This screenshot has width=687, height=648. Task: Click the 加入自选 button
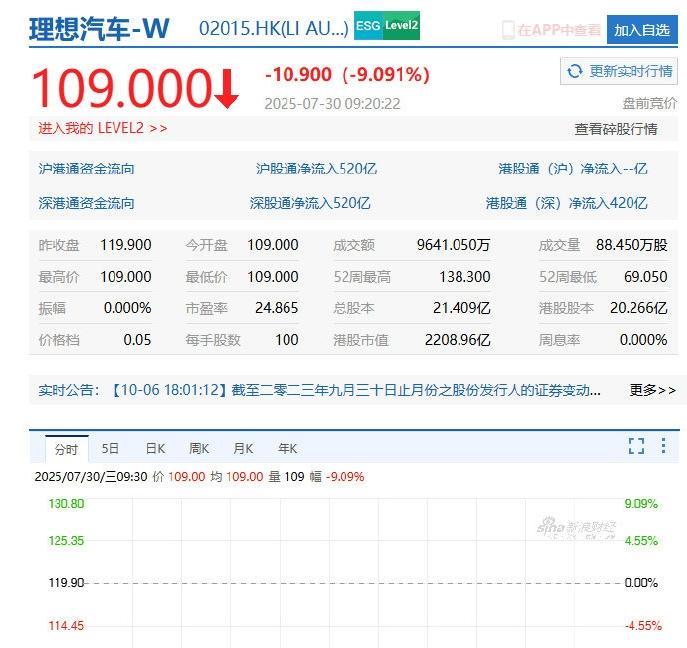click(x=642, y=30)
